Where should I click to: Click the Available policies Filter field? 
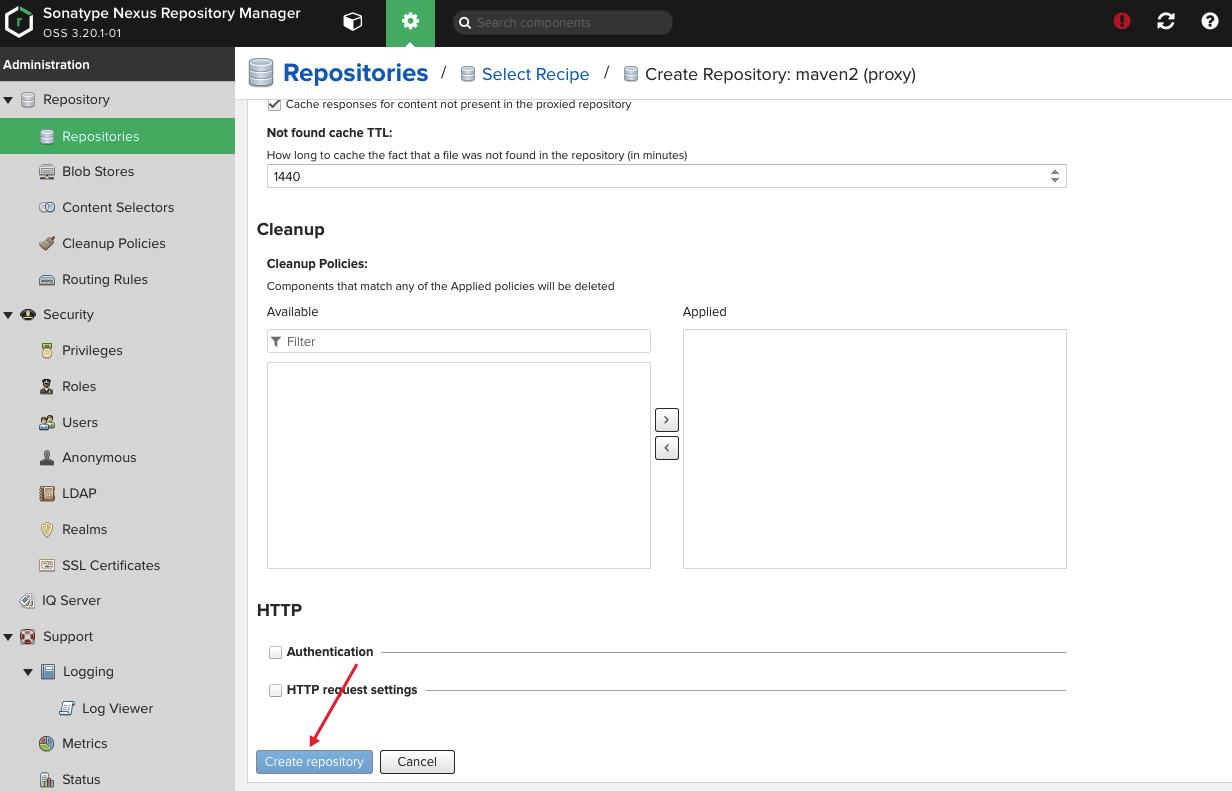[x=459, y=342]
